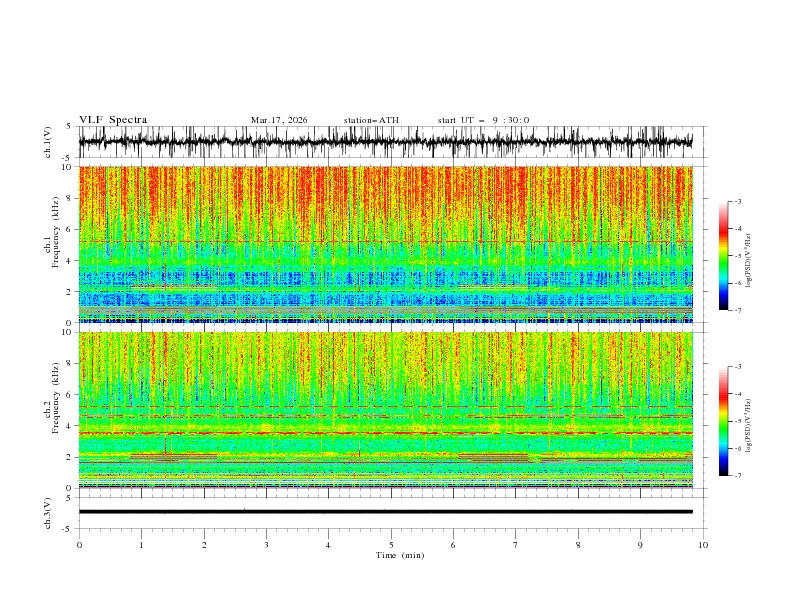
Task: Click the -5 tick on the ch.3(V) axis
Action: point(67,529)
